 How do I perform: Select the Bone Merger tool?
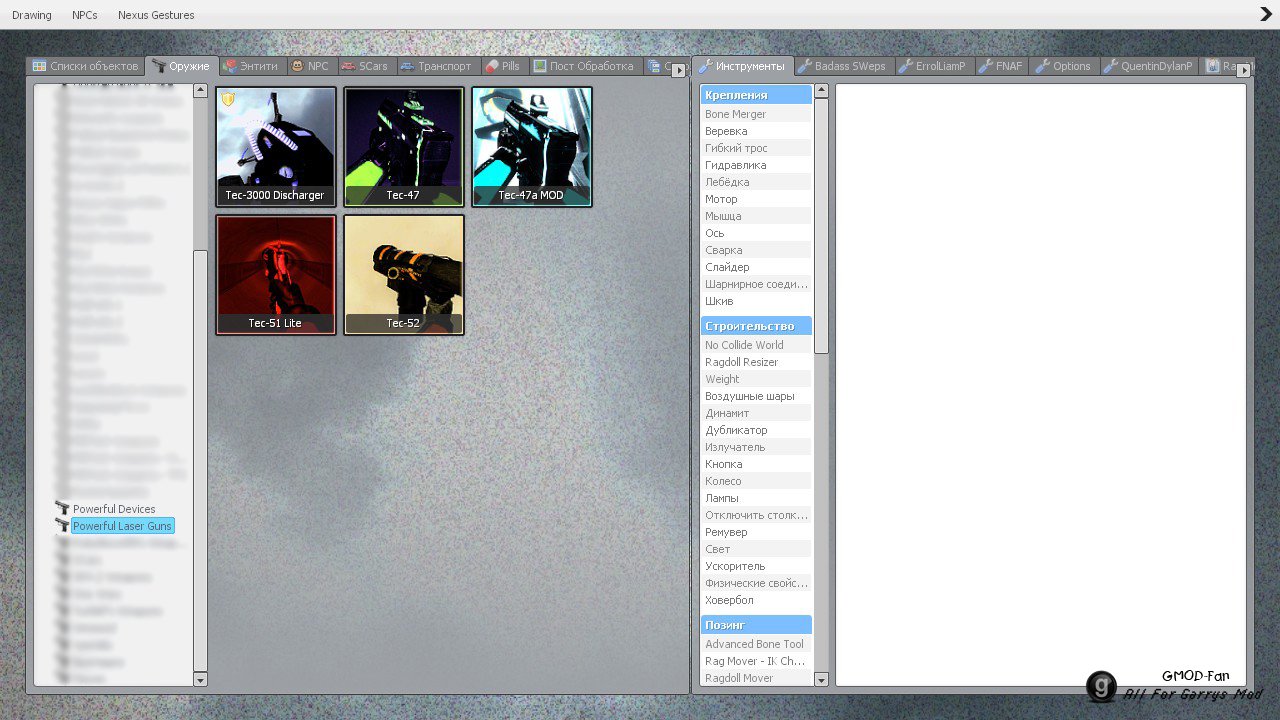756,114
